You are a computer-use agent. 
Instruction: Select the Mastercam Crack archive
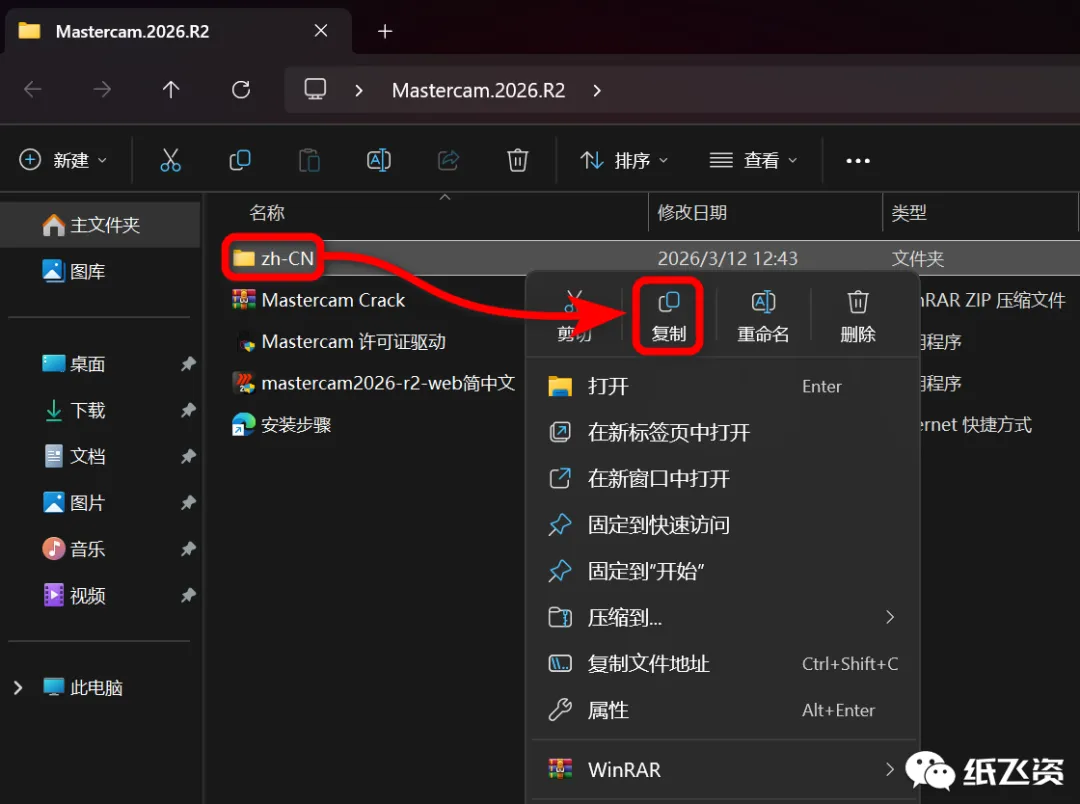(319, 300)
